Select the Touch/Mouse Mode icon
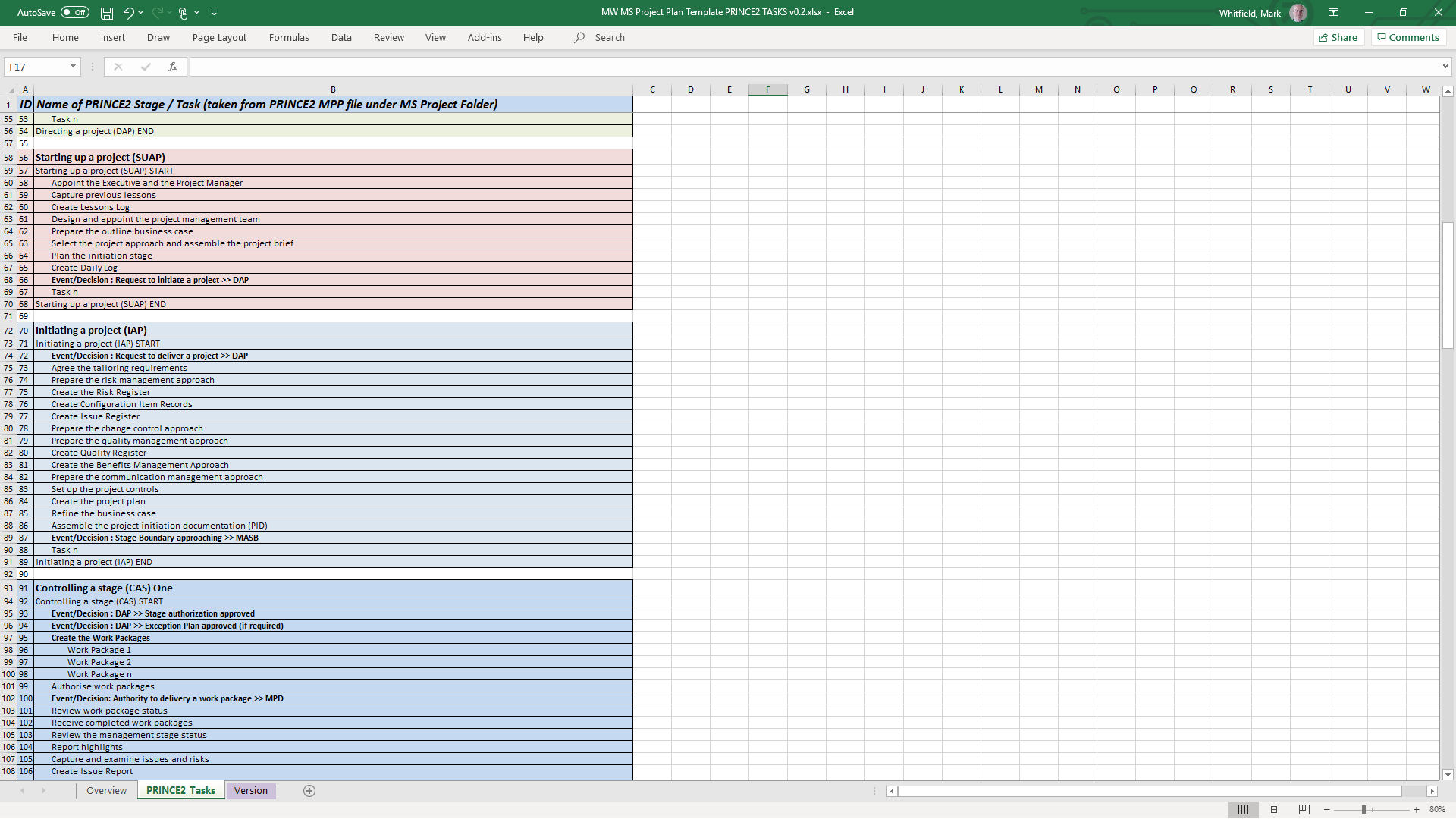This screenshot has width=1456, height=819. click(184, 12)
